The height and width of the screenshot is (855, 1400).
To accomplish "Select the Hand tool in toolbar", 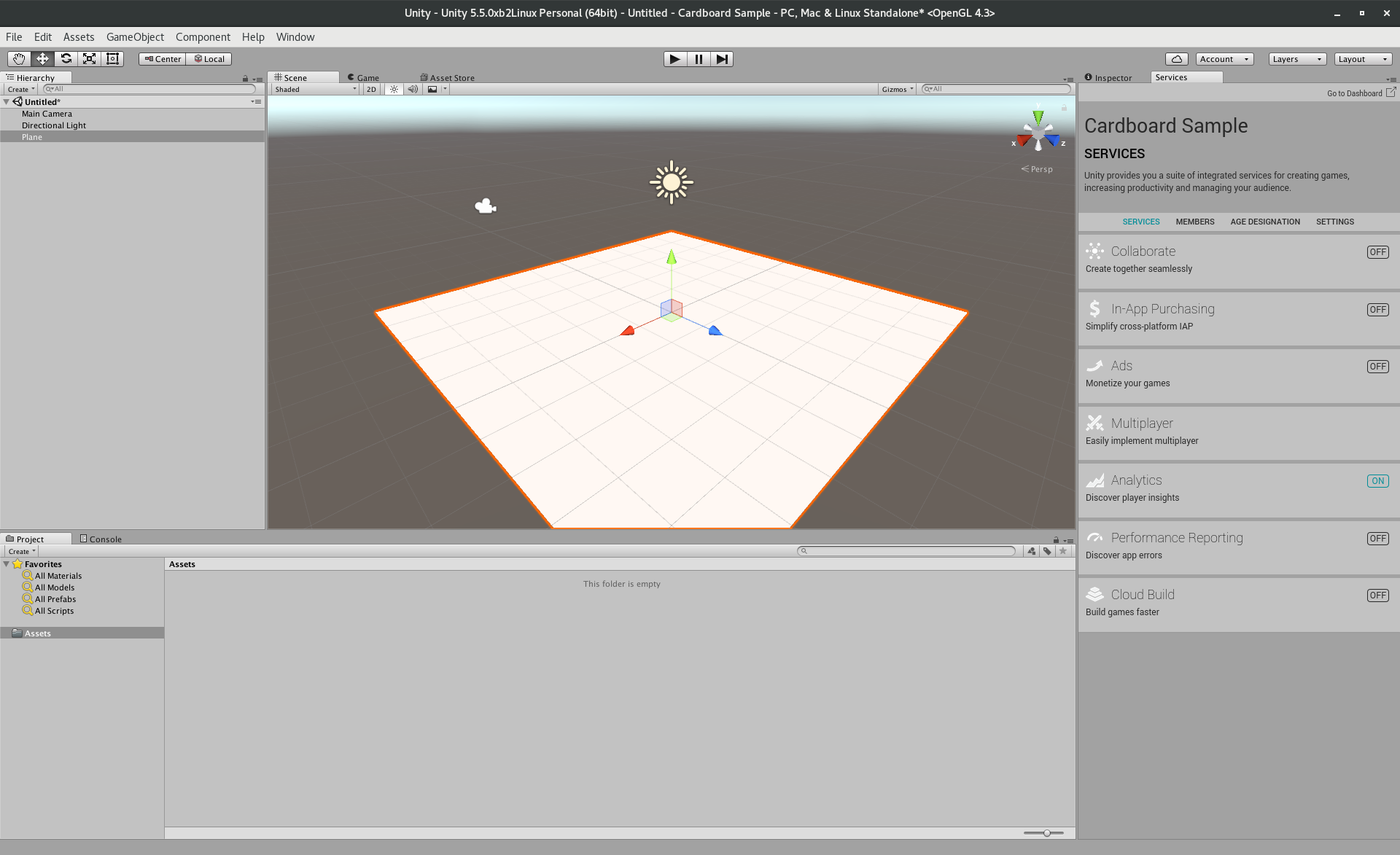I will point(19,59).
